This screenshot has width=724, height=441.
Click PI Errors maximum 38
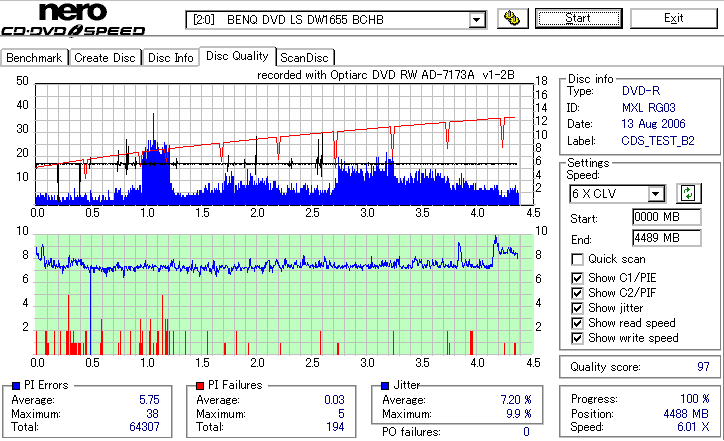coord(152,414)
